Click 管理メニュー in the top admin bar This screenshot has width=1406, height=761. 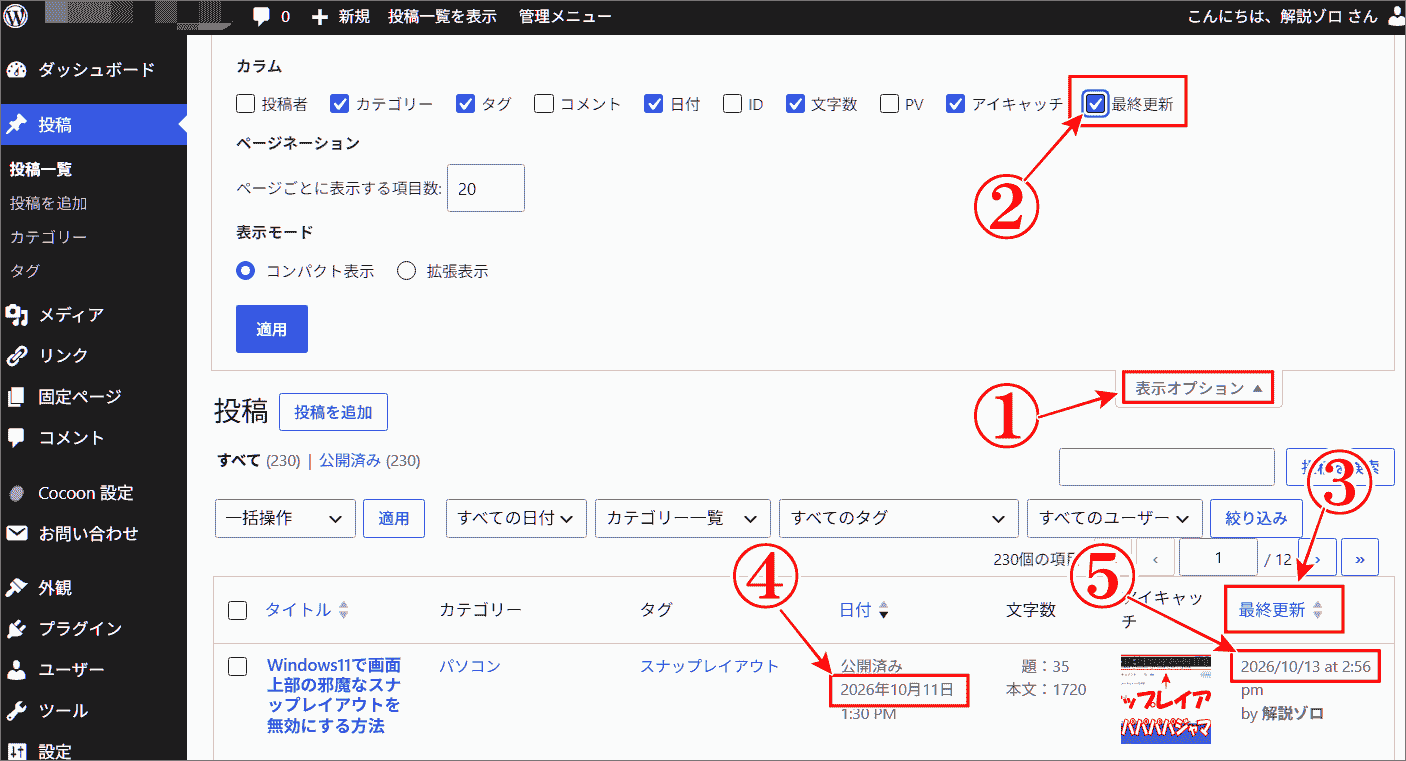click(565, 16)
